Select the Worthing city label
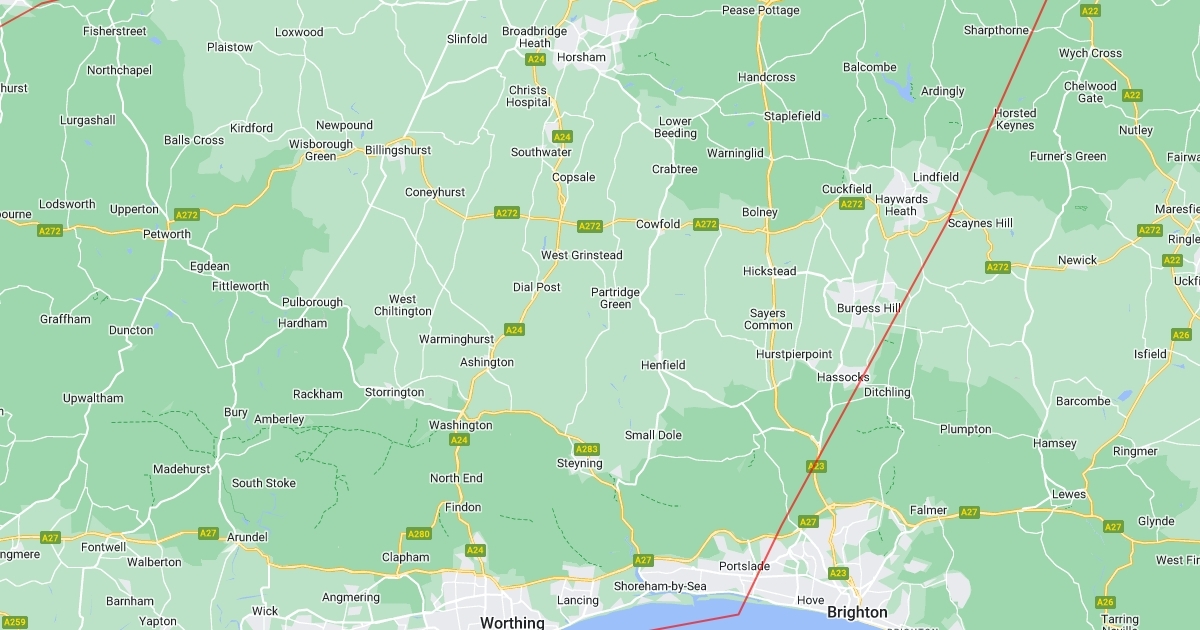Image resolution: width=1200 pixels, height=630 pixels. tap(512, 623)
